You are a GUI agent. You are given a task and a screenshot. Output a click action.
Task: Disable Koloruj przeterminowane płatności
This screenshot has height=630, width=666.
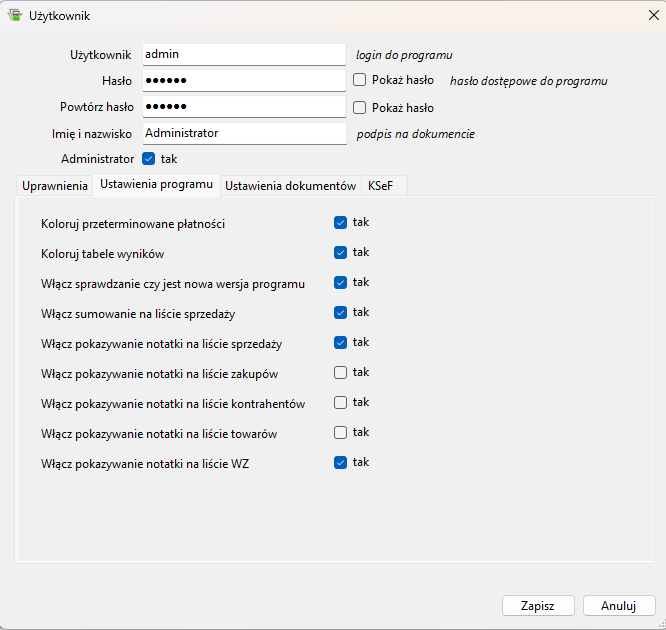point(341,223)
